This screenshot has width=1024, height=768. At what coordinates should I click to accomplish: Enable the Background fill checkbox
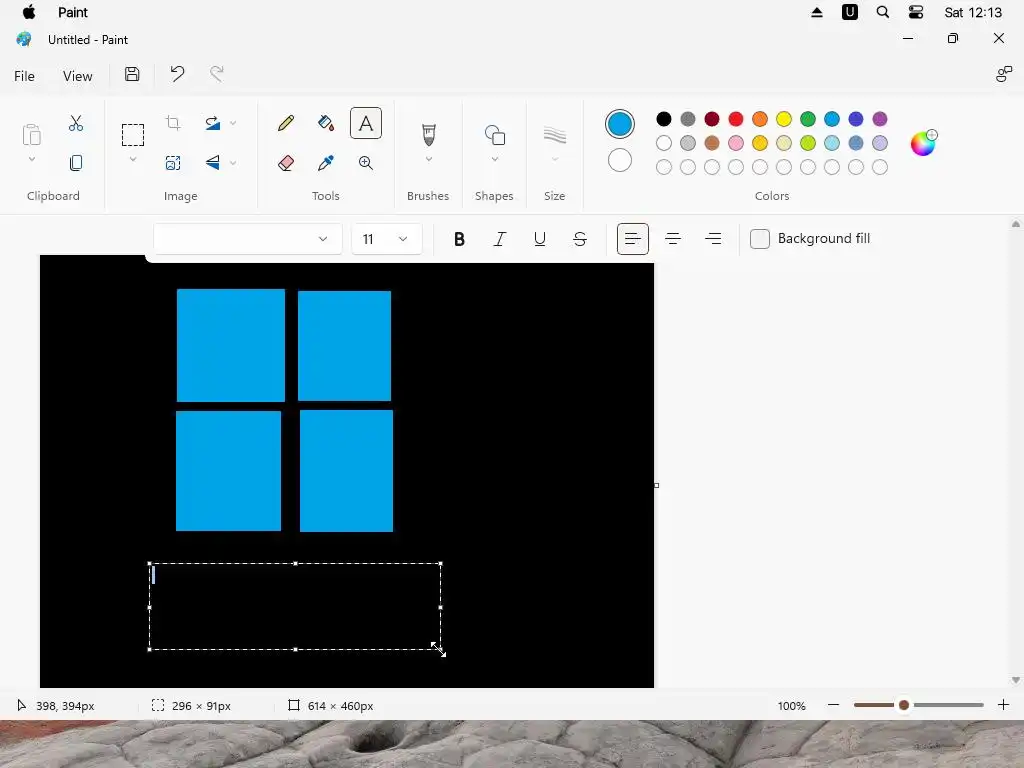760,239
